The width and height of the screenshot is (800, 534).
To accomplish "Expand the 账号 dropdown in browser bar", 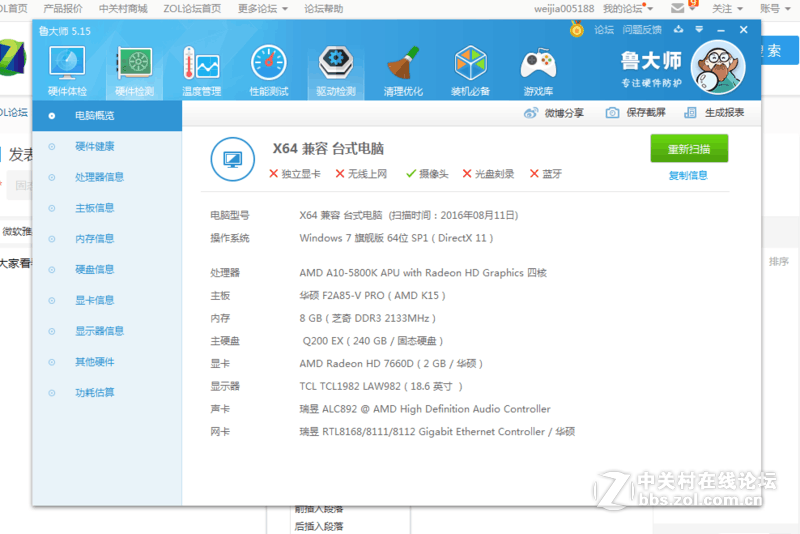I will [775, 9].
